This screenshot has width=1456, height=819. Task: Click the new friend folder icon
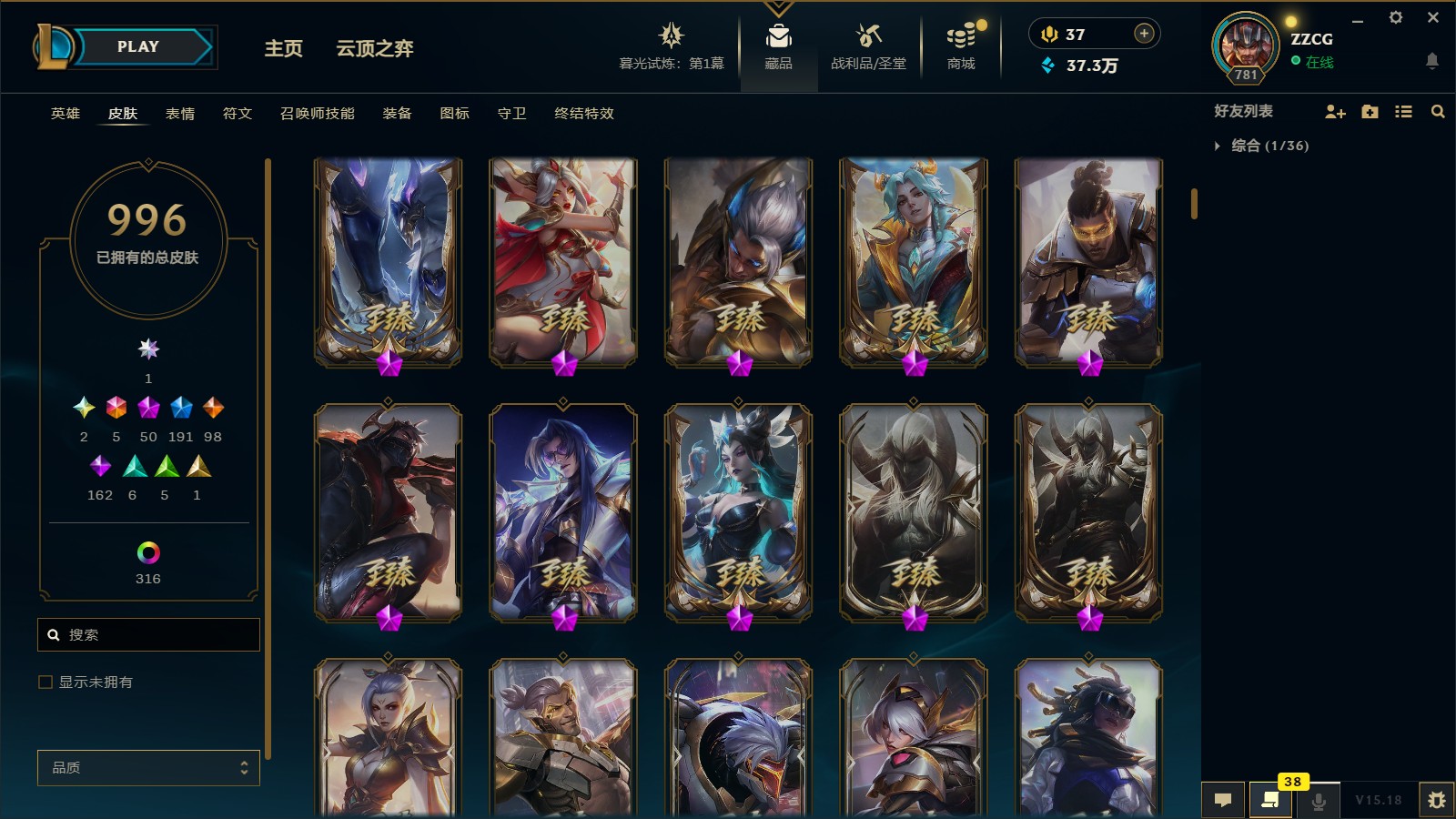click(1370, 111)
